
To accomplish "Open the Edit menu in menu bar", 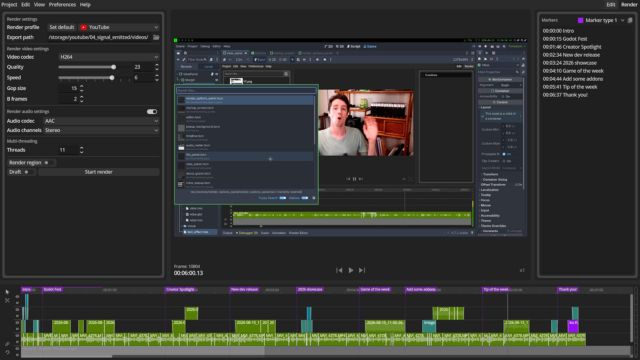I will pos(25,4).
